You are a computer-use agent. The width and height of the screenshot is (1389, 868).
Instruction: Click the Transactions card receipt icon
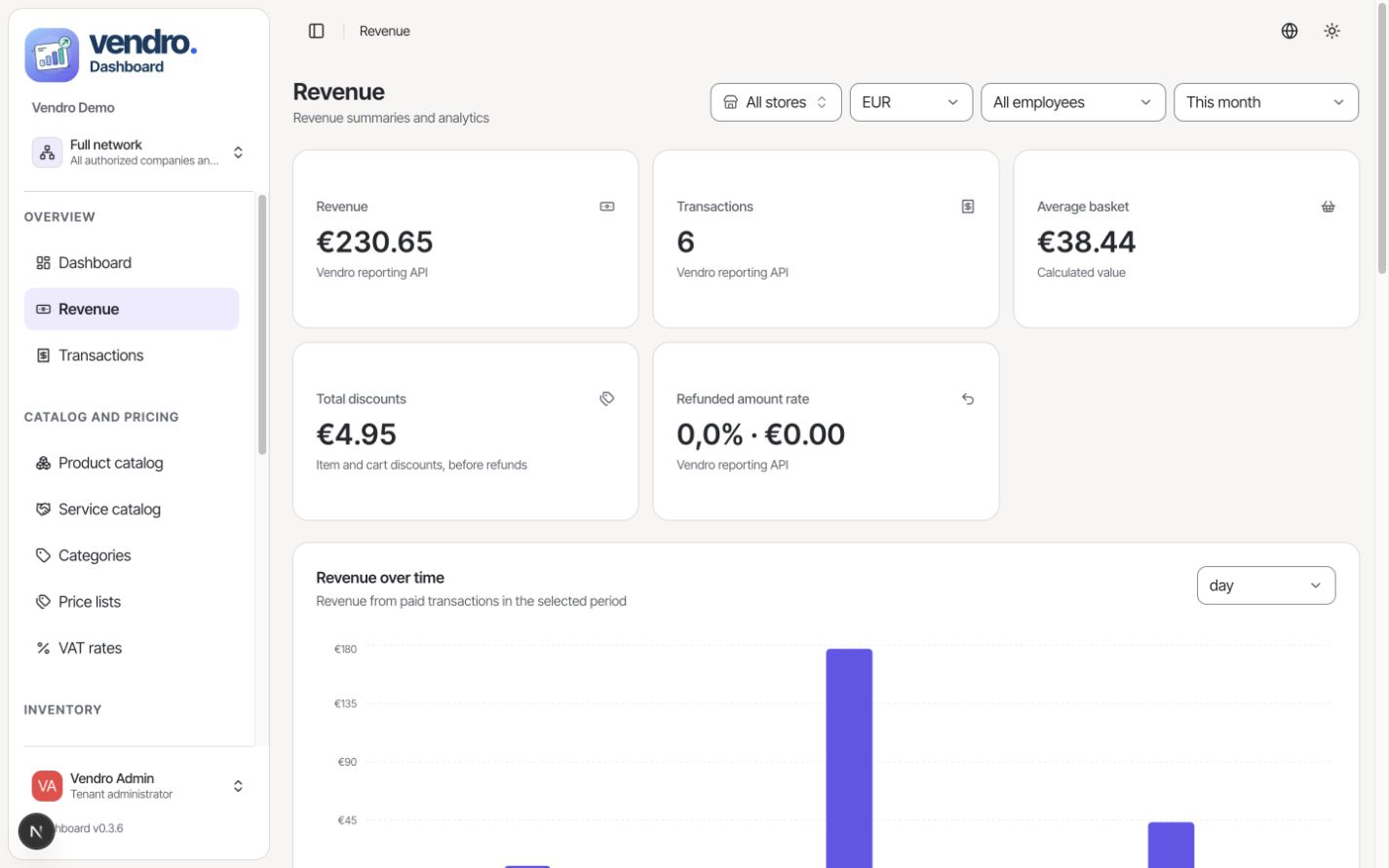click(968, 207)
